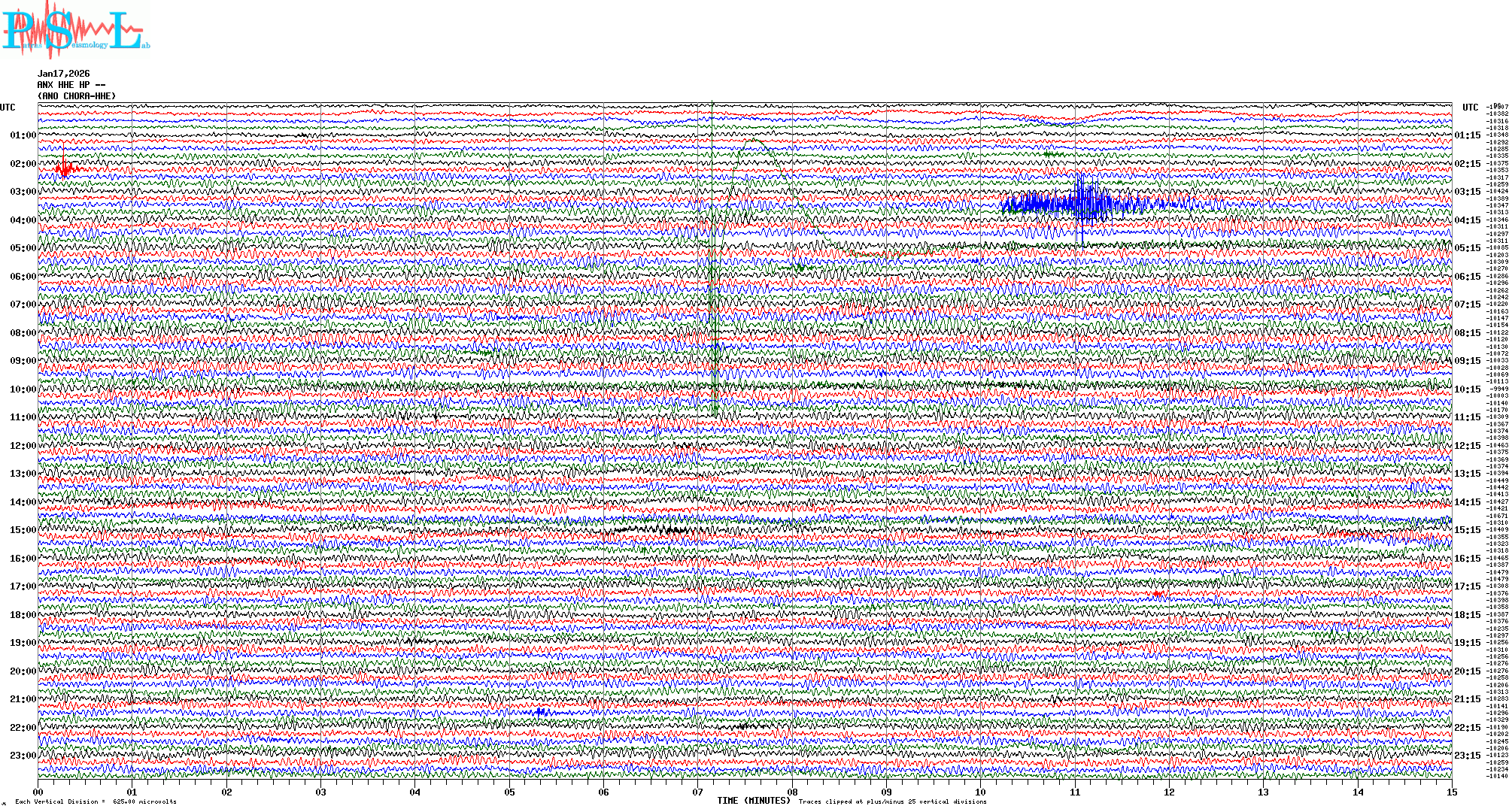Click the 23:00 hour label on left
This screenshot has height=812, width=1512.
[x=23, y=756]
